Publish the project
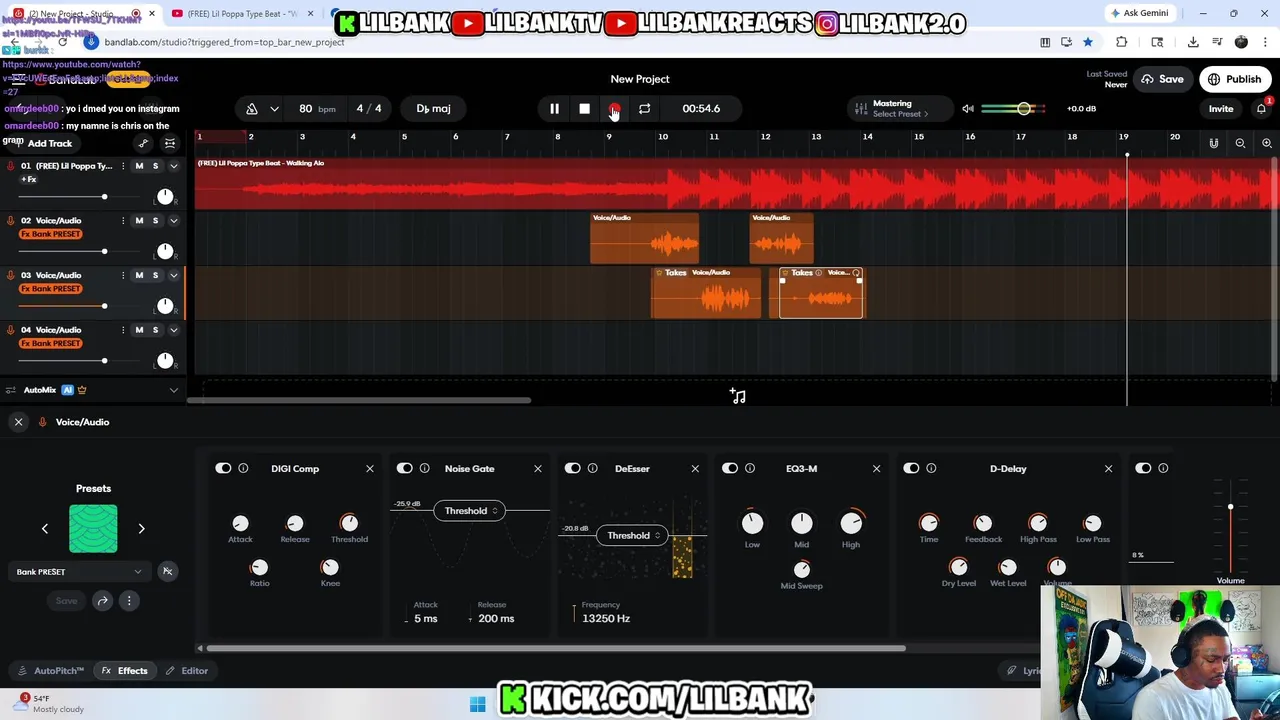The width and height of the screenshot is (1280, 720). pyautogui.click(x=1234, y=79)
